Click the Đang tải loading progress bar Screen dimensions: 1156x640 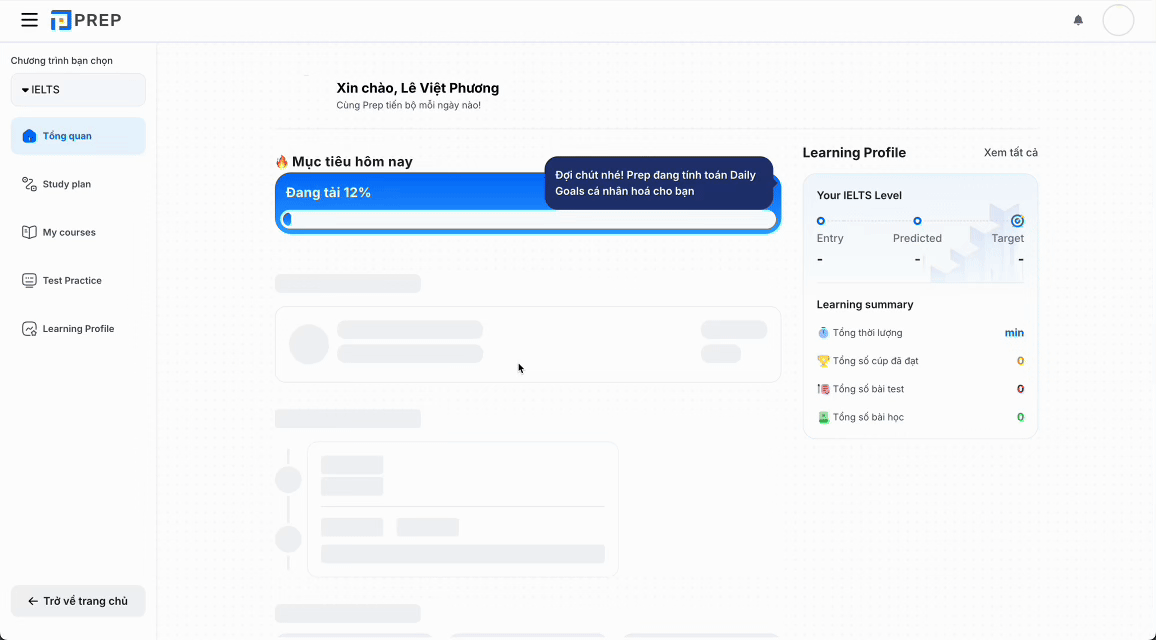pos(528,219)
